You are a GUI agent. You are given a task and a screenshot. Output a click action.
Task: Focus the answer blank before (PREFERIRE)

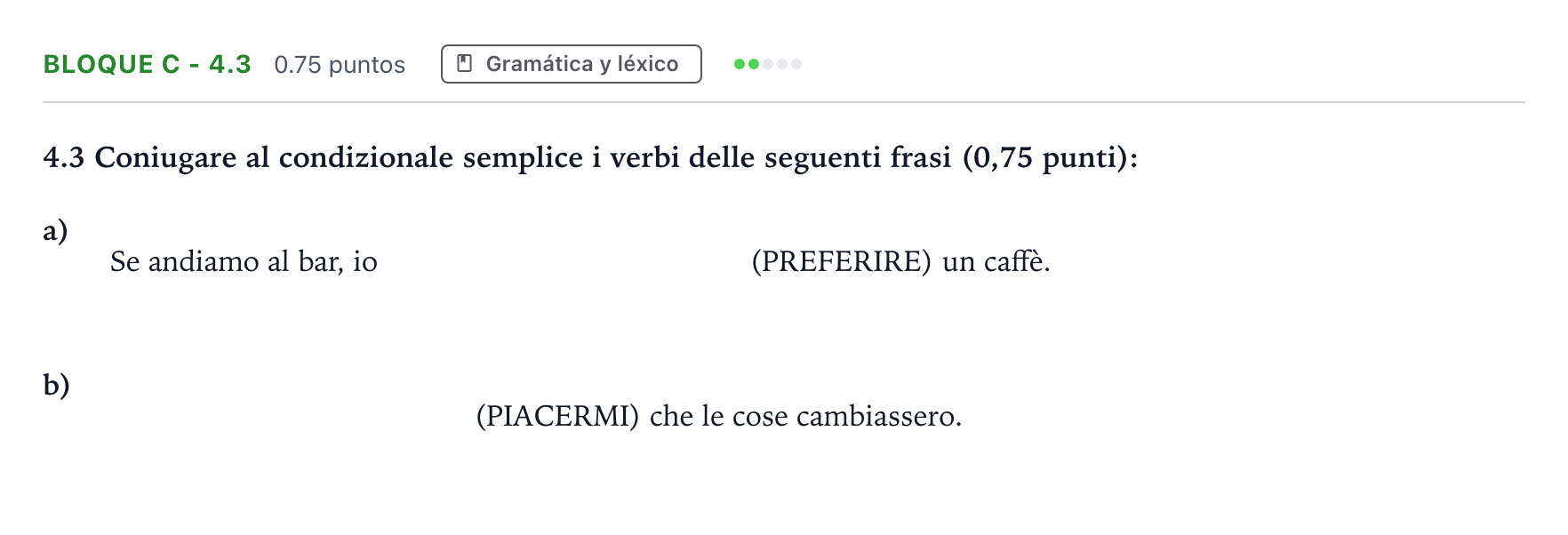(x=564, y=261)
